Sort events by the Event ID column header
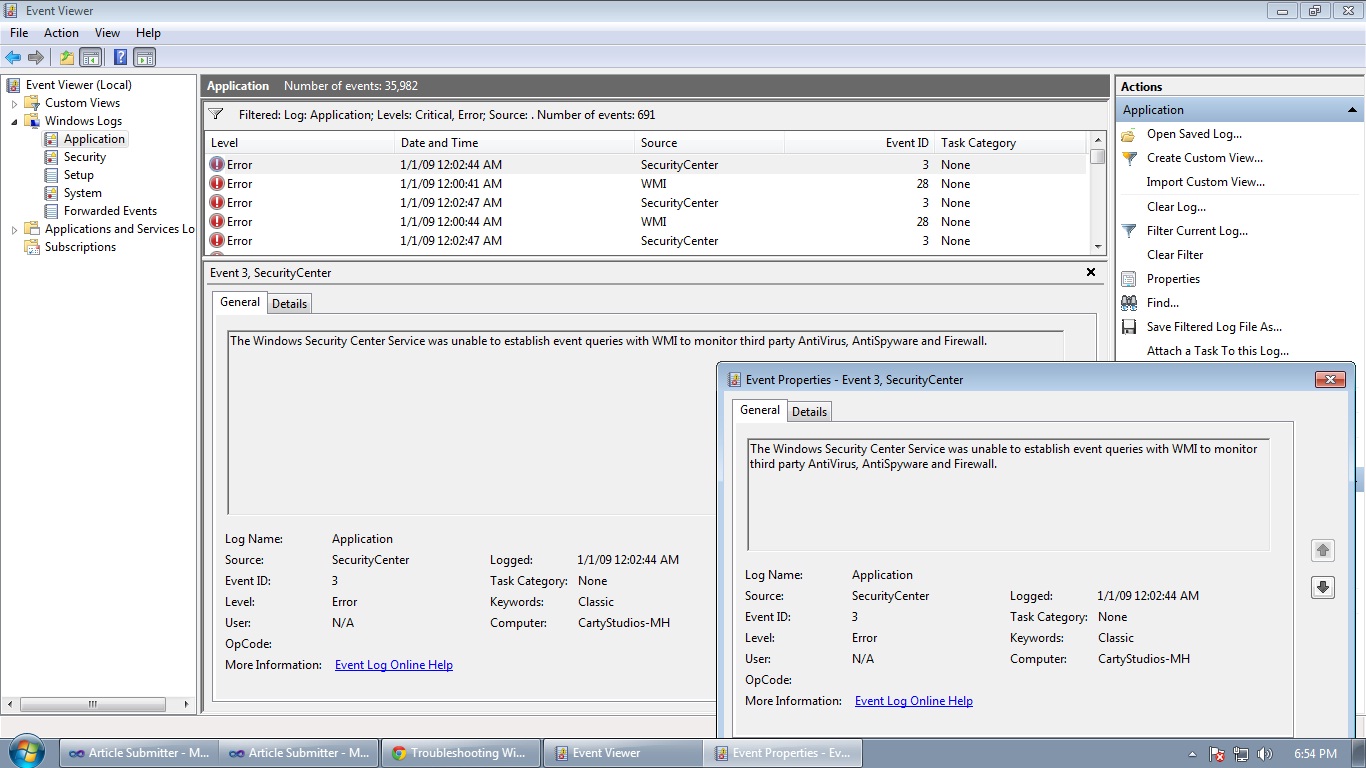The image size is (1366, 768). pos(859,143)
